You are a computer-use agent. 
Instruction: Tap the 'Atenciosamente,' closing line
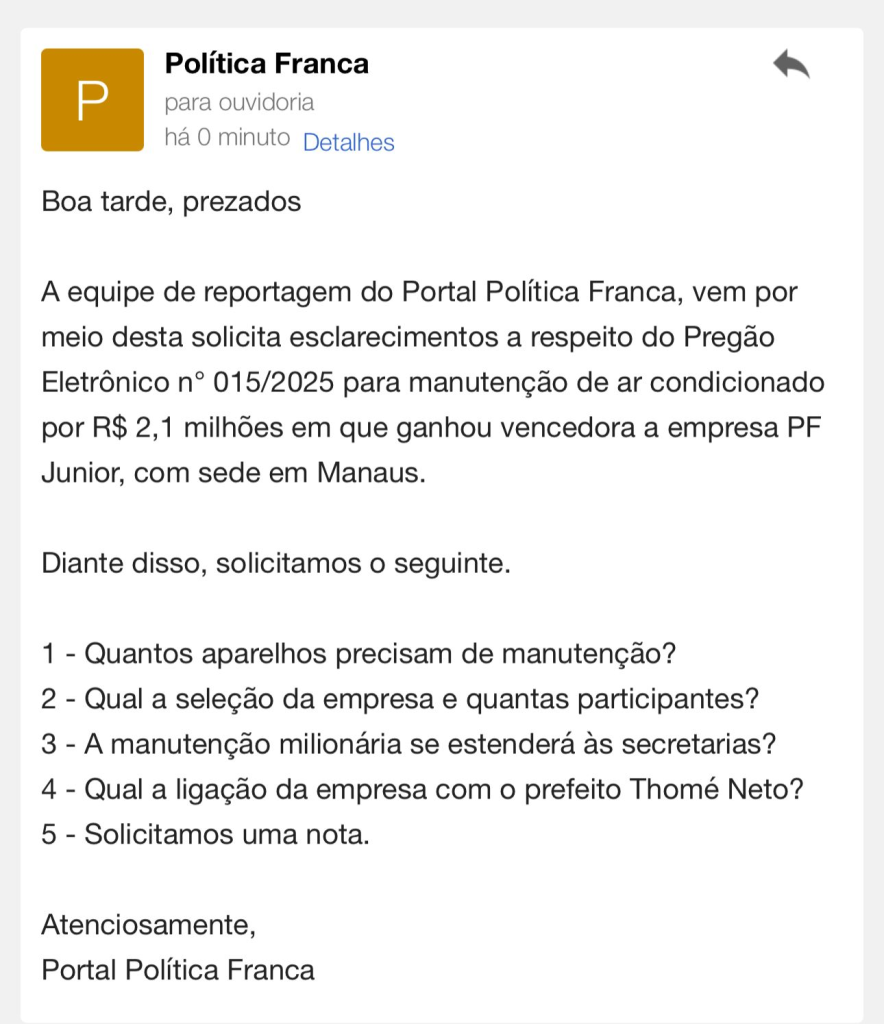click(x=148, y=925)
